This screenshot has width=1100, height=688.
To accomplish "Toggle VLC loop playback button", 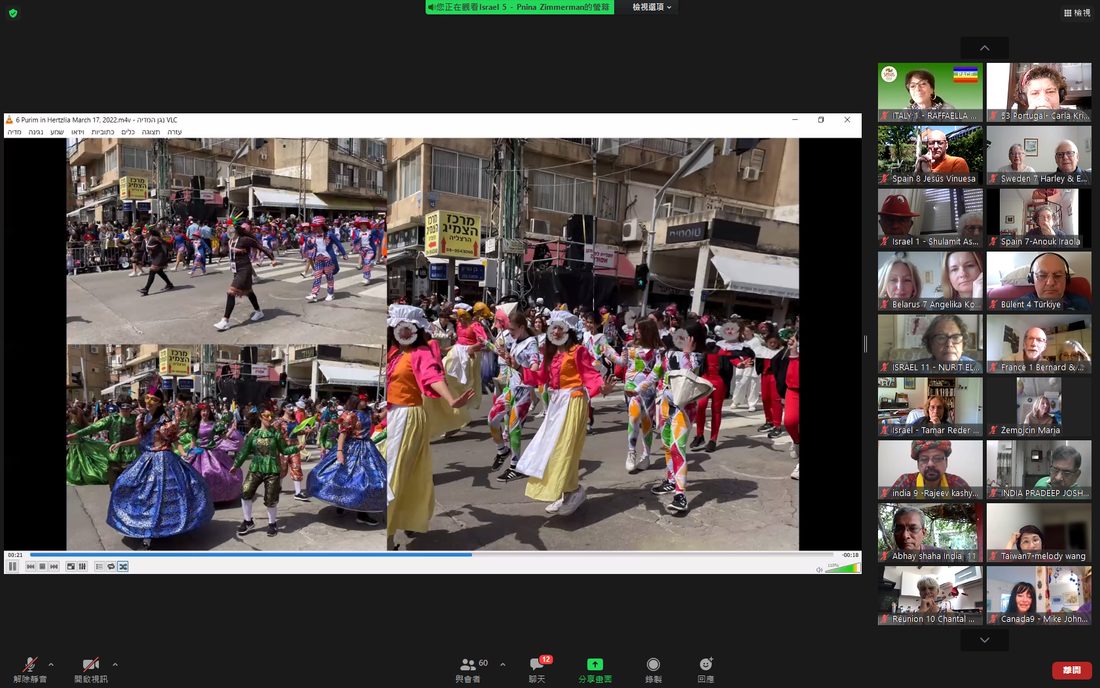I will [111, 567].
